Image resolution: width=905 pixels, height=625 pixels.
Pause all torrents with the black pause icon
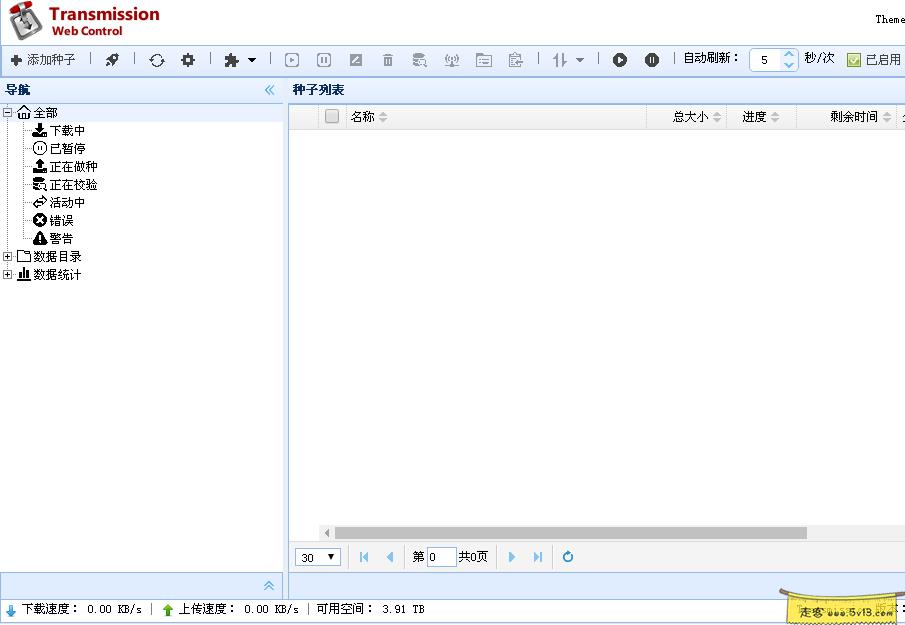(651, 60)
